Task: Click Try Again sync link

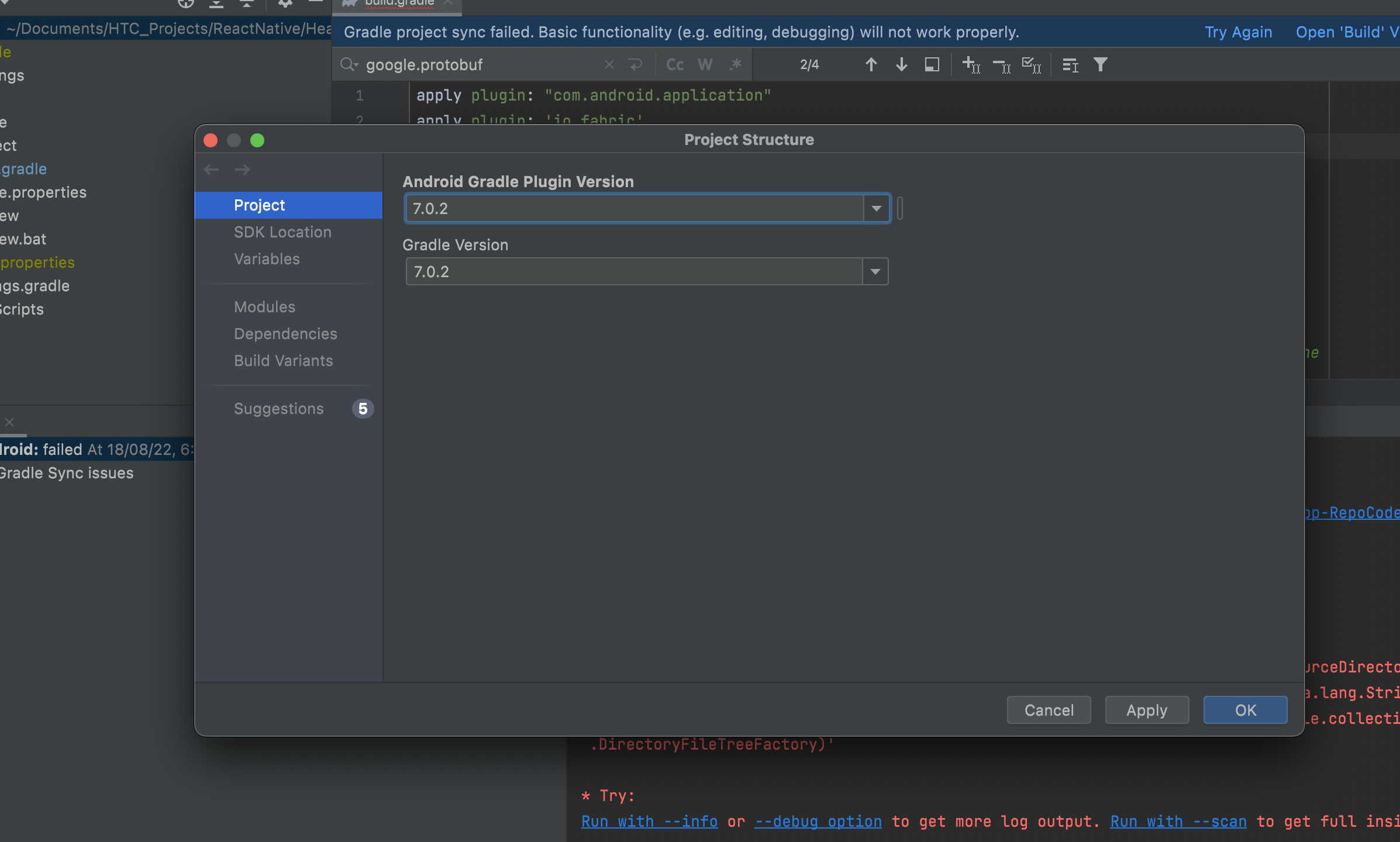Action: click(x=1238, y=32)
